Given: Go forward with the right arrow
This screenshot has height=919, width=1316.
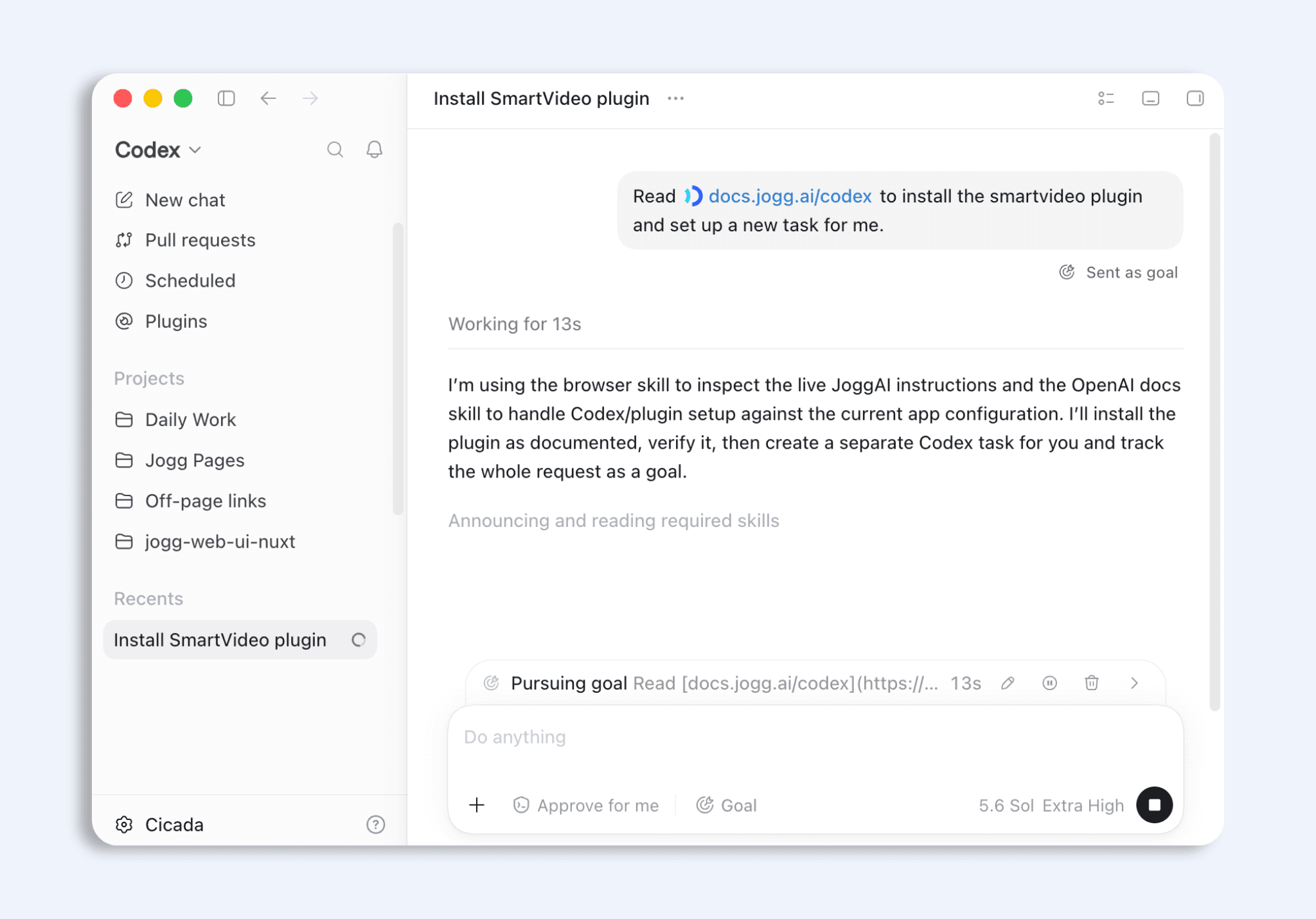Looking at the screenshot, I should point(310,98).
